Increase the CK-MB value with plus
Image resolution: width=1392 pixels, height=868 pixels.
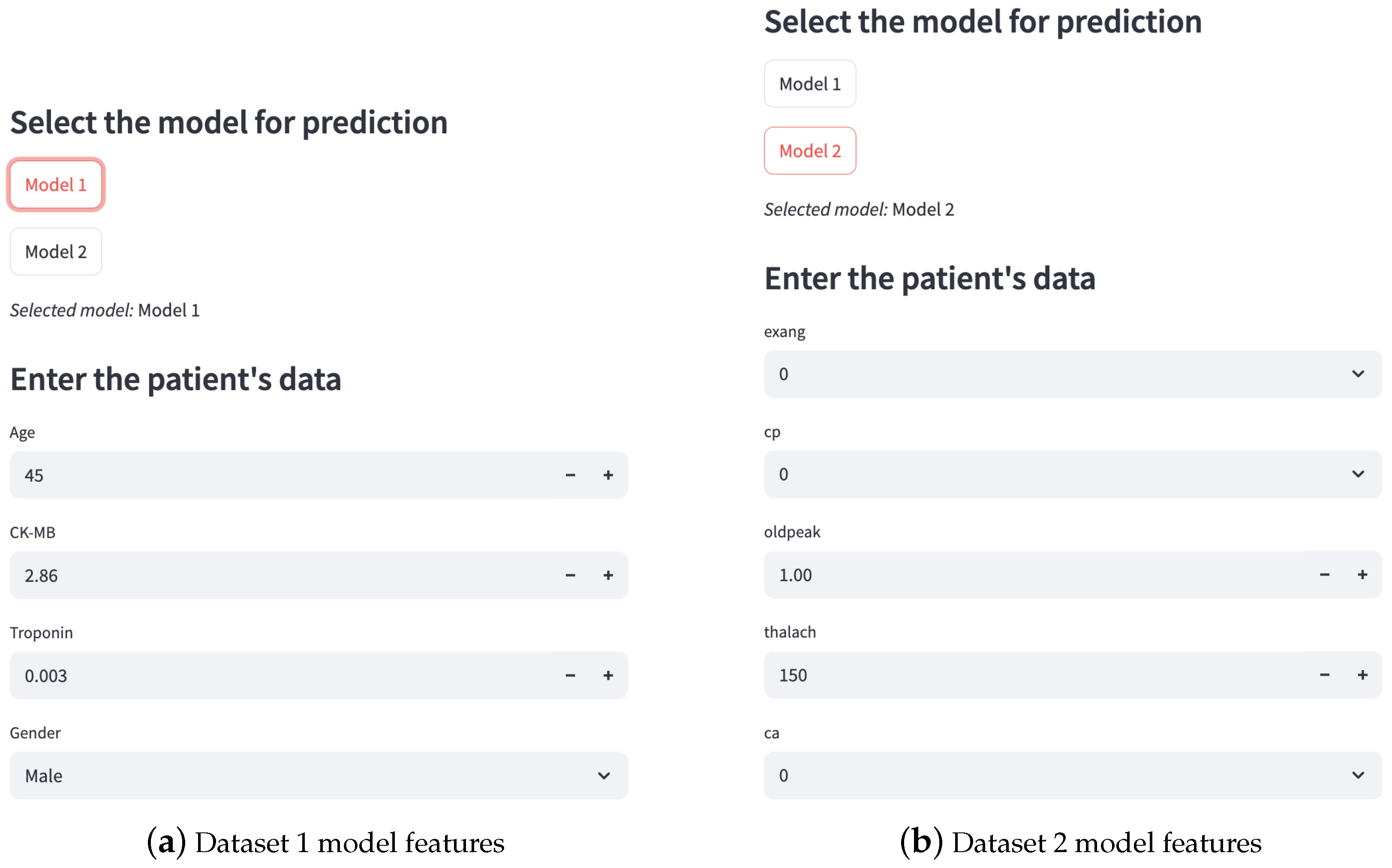(x=608, y=575)
